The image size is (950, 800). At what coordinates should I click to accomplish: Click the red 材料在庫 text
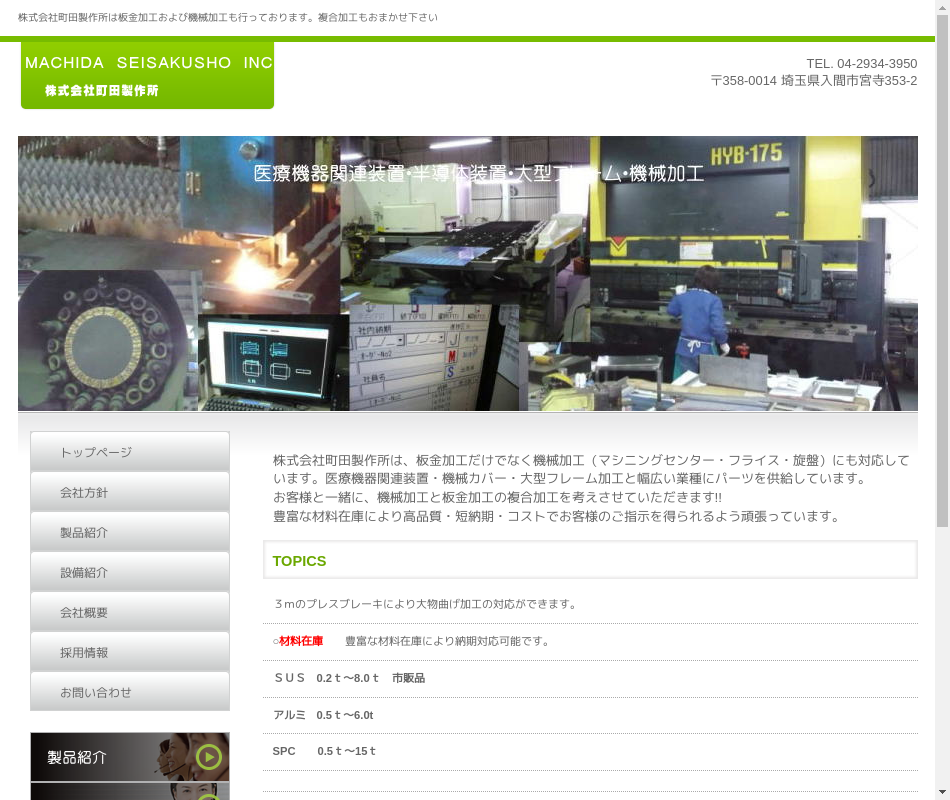(301, 641)
